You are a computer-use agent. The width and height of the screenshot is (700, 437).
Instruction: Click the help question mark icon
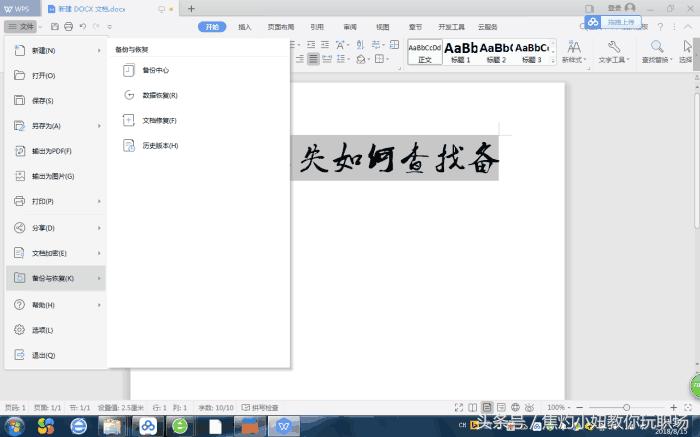tap(660, 27)
